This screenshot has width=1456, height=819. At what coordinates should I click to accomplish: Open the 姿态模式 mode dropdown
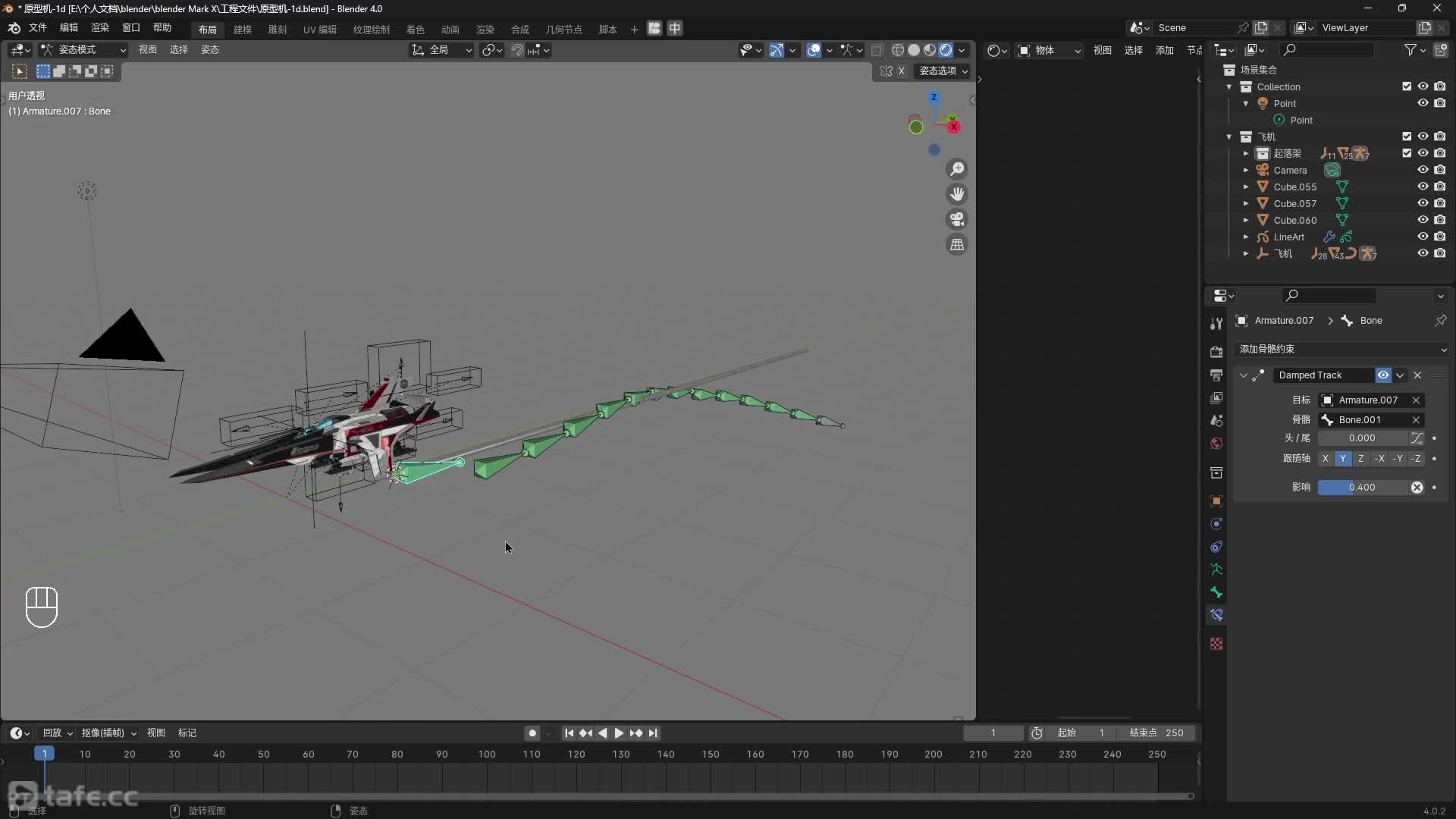click(x=83, y=50)
